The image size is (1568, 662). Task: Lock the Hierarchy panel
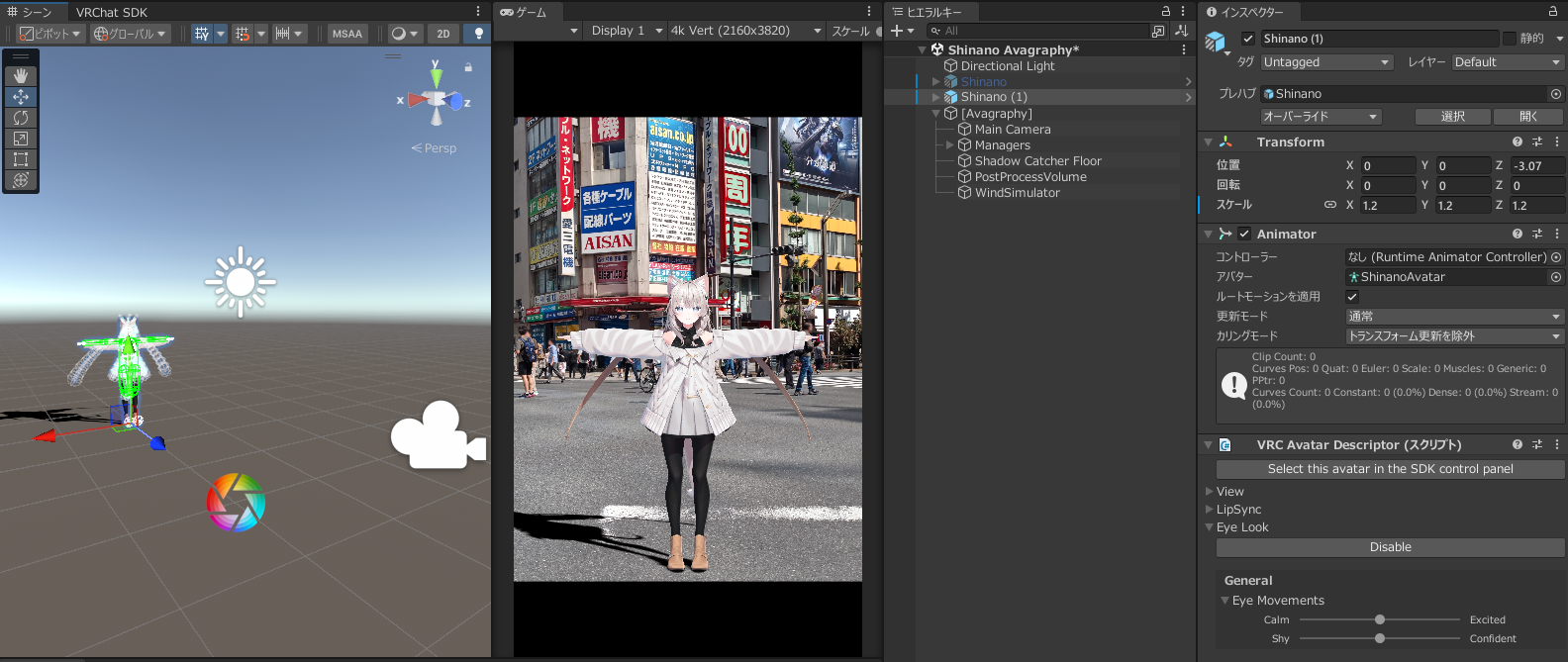(x=1166, y=11)
